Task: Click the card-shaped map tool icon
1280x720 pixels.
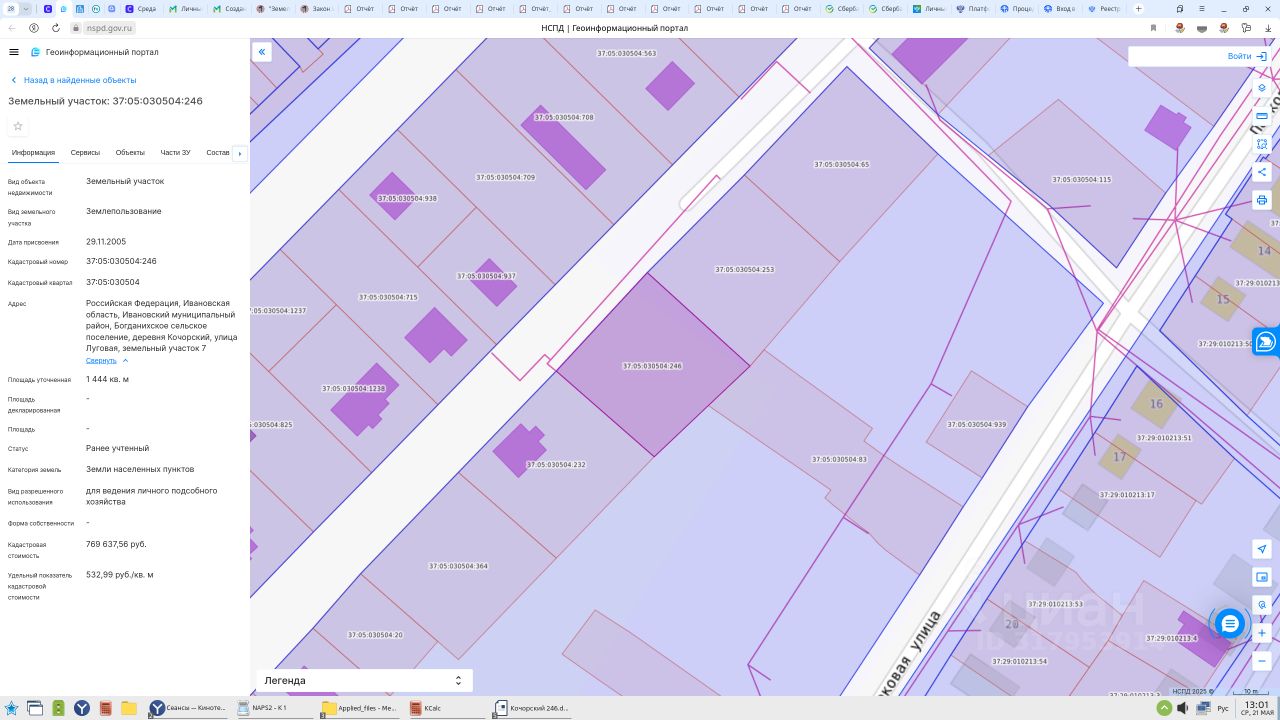Action: pos(1262,116)
